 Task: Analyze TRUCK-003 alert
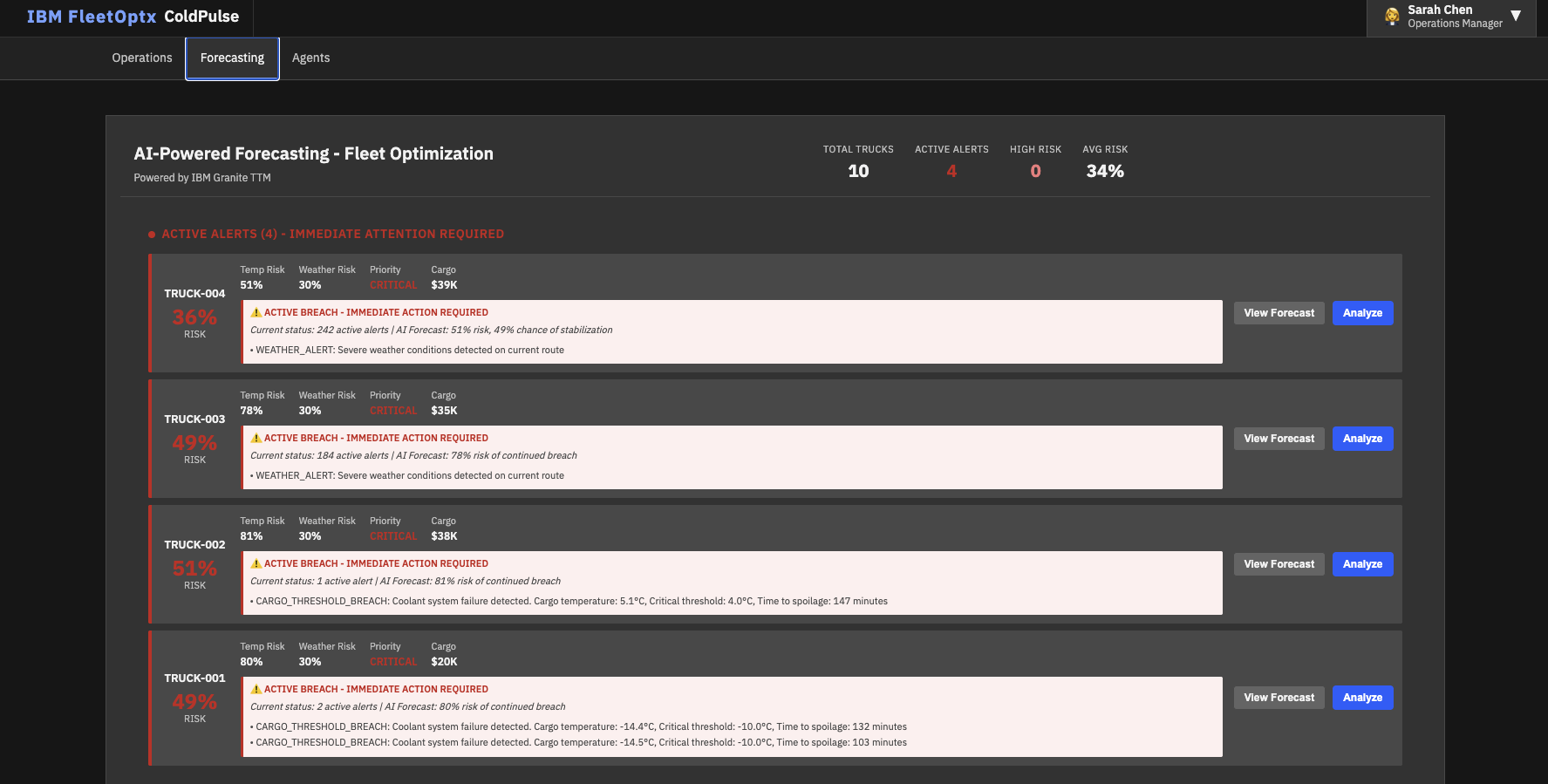(1362, 439)
